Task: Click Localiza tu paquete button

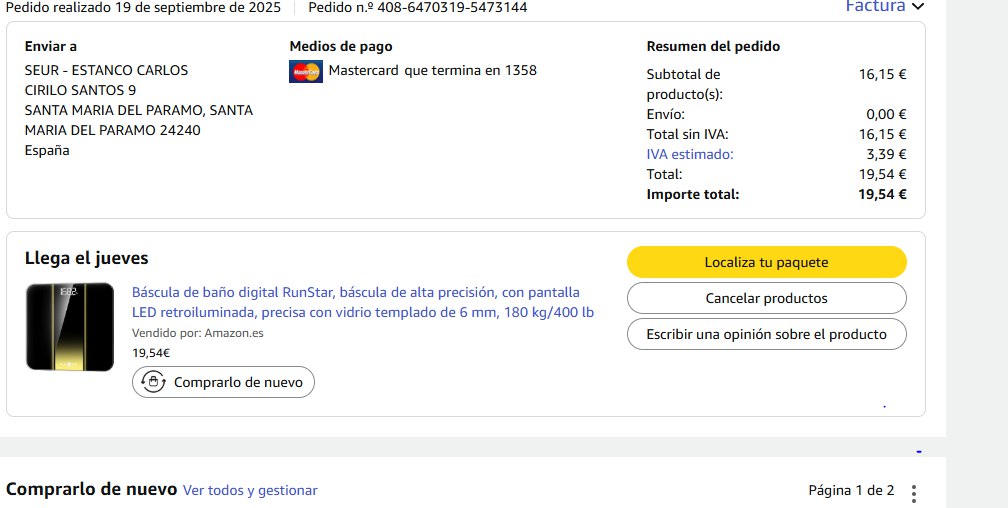Action: [766, 262]
